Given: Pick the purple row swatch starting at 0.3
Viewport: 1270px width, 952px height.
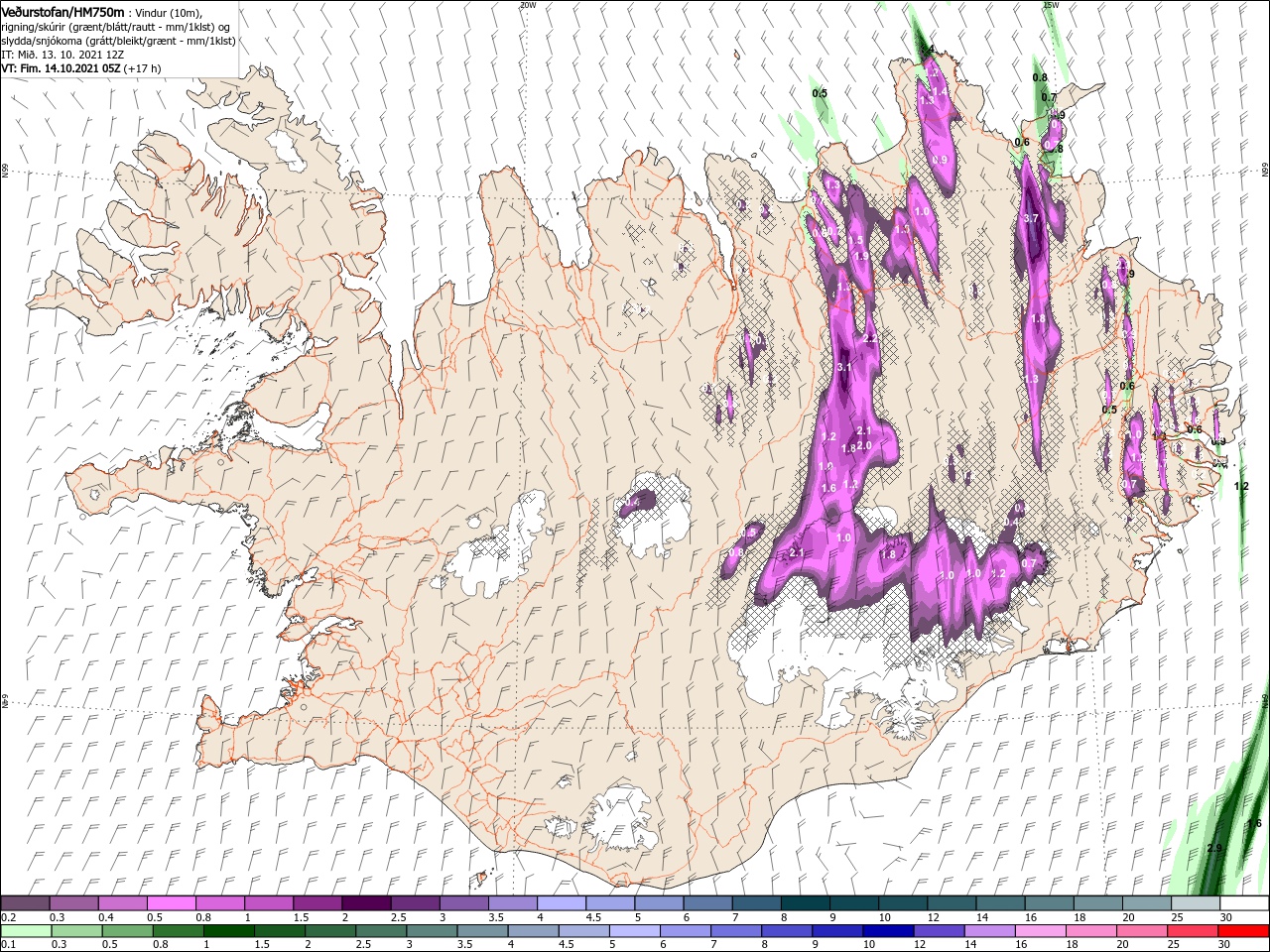Looking at the screenshot, I should (73, 903).
